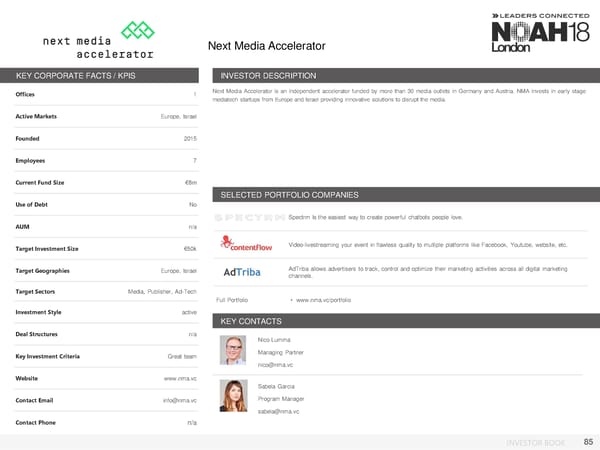Click the Next Media Accelerator logo

97,40
